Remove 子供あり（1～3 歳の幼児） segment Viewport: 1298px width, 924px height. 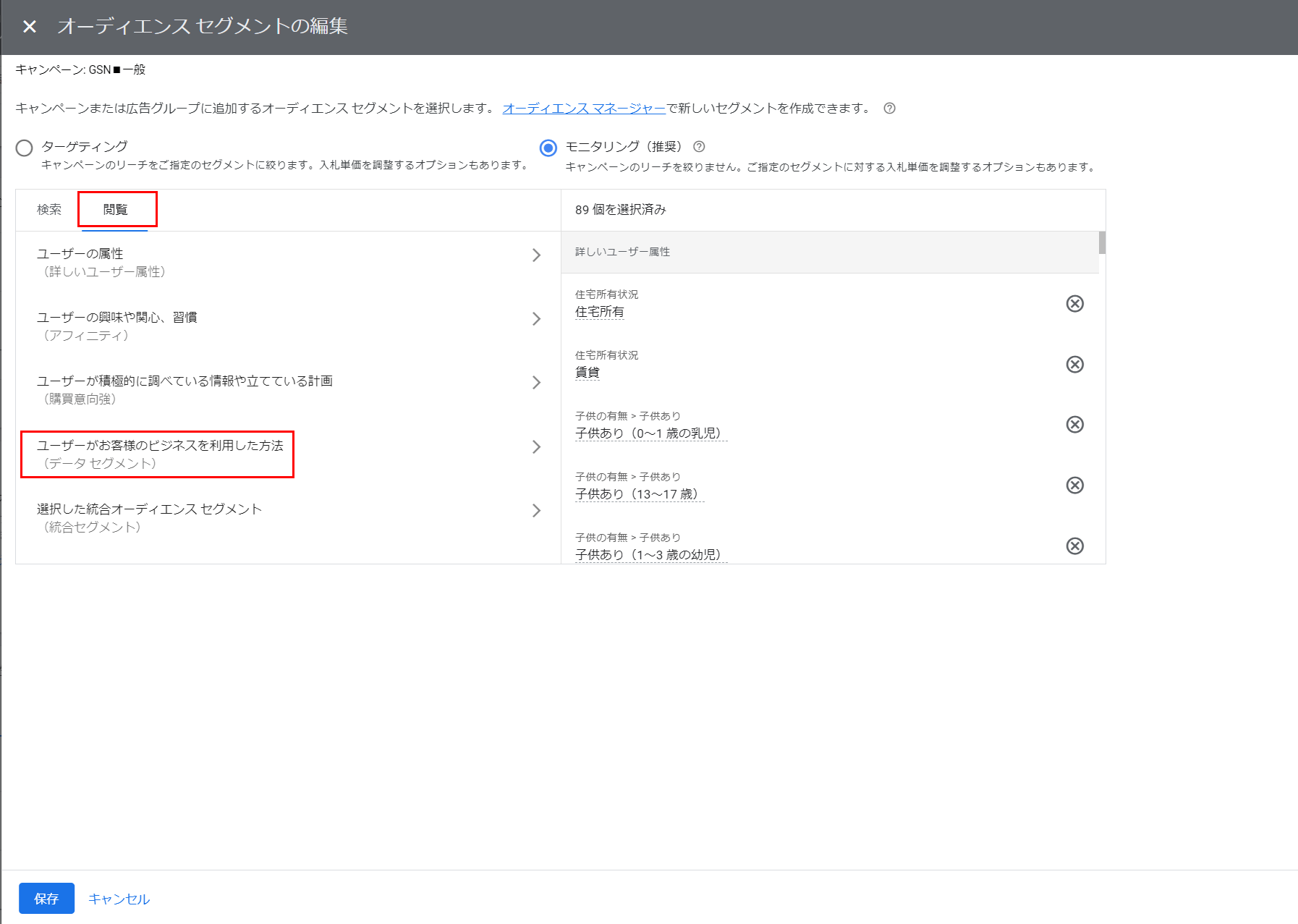coord(1075,546)
